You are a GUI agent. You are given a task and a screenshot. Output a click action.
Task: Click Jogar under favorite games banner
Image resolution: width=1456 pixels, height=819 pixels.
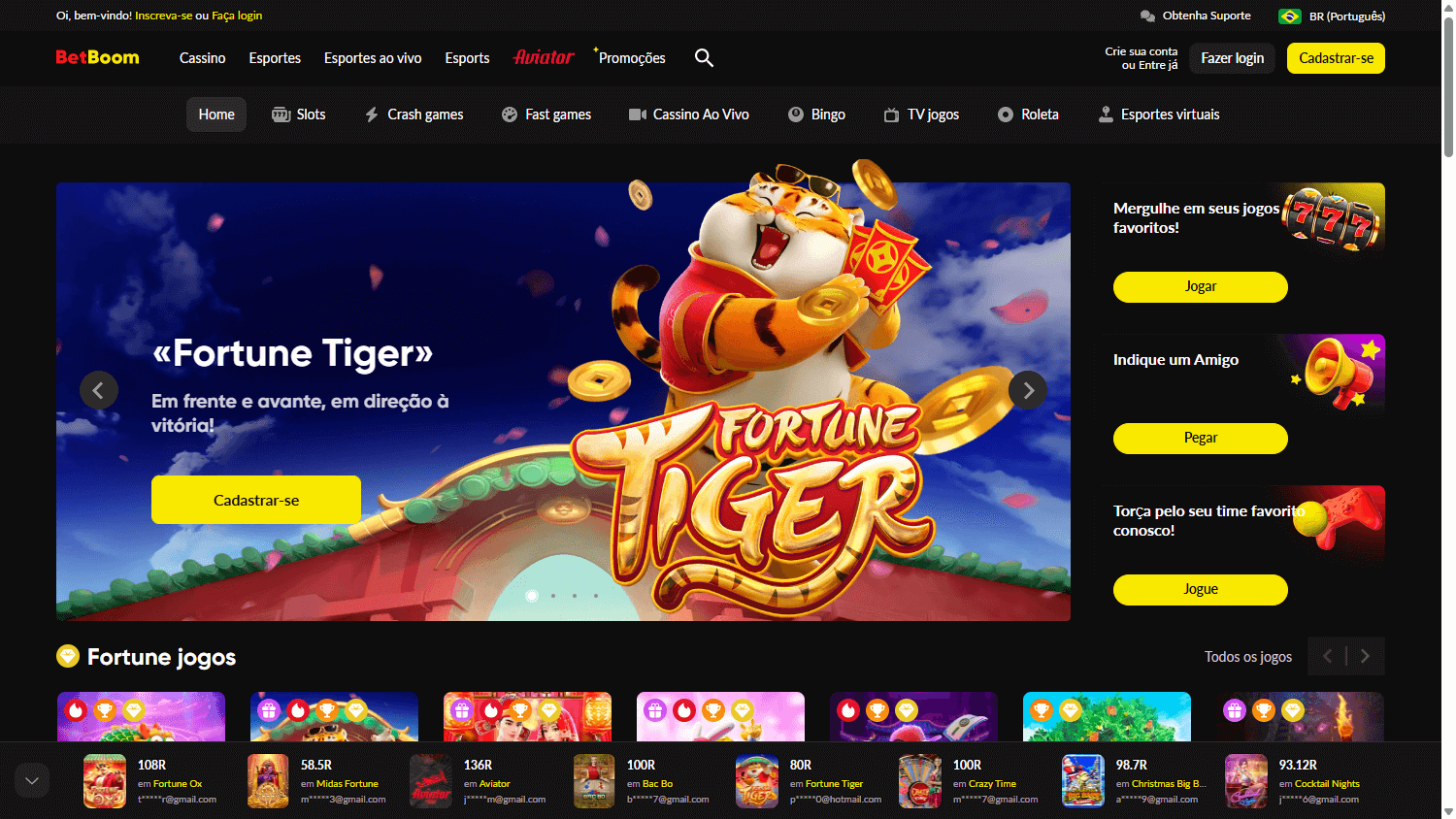1200,287
